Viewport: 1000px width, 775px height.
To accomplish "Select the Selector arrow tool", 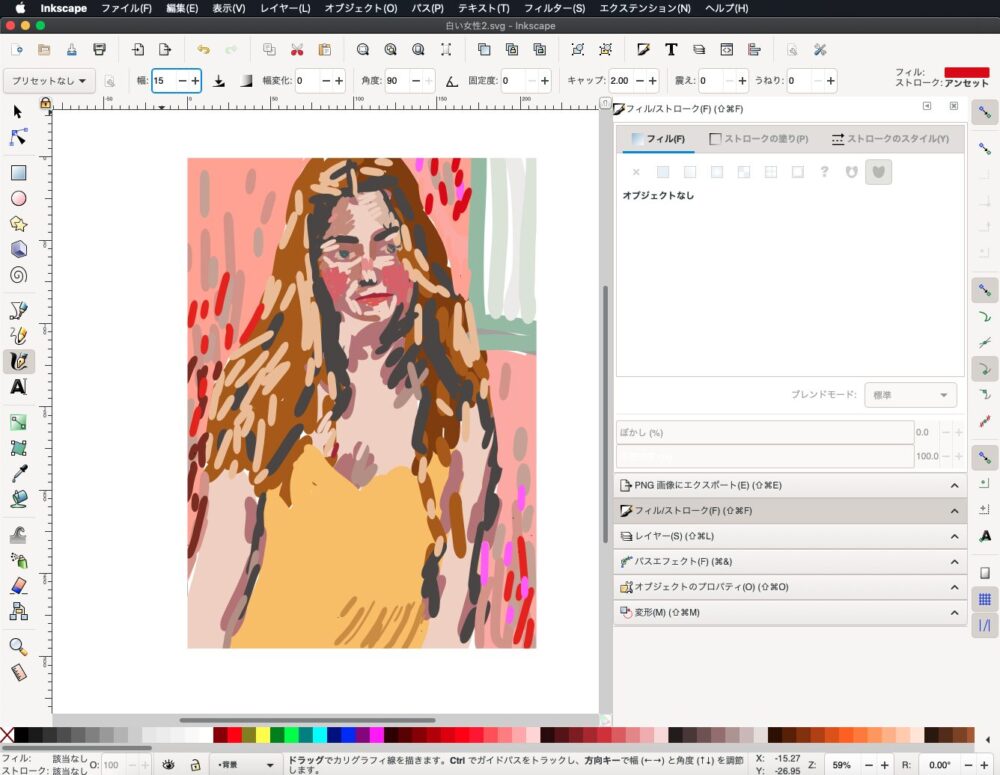I will coord(18,111).
